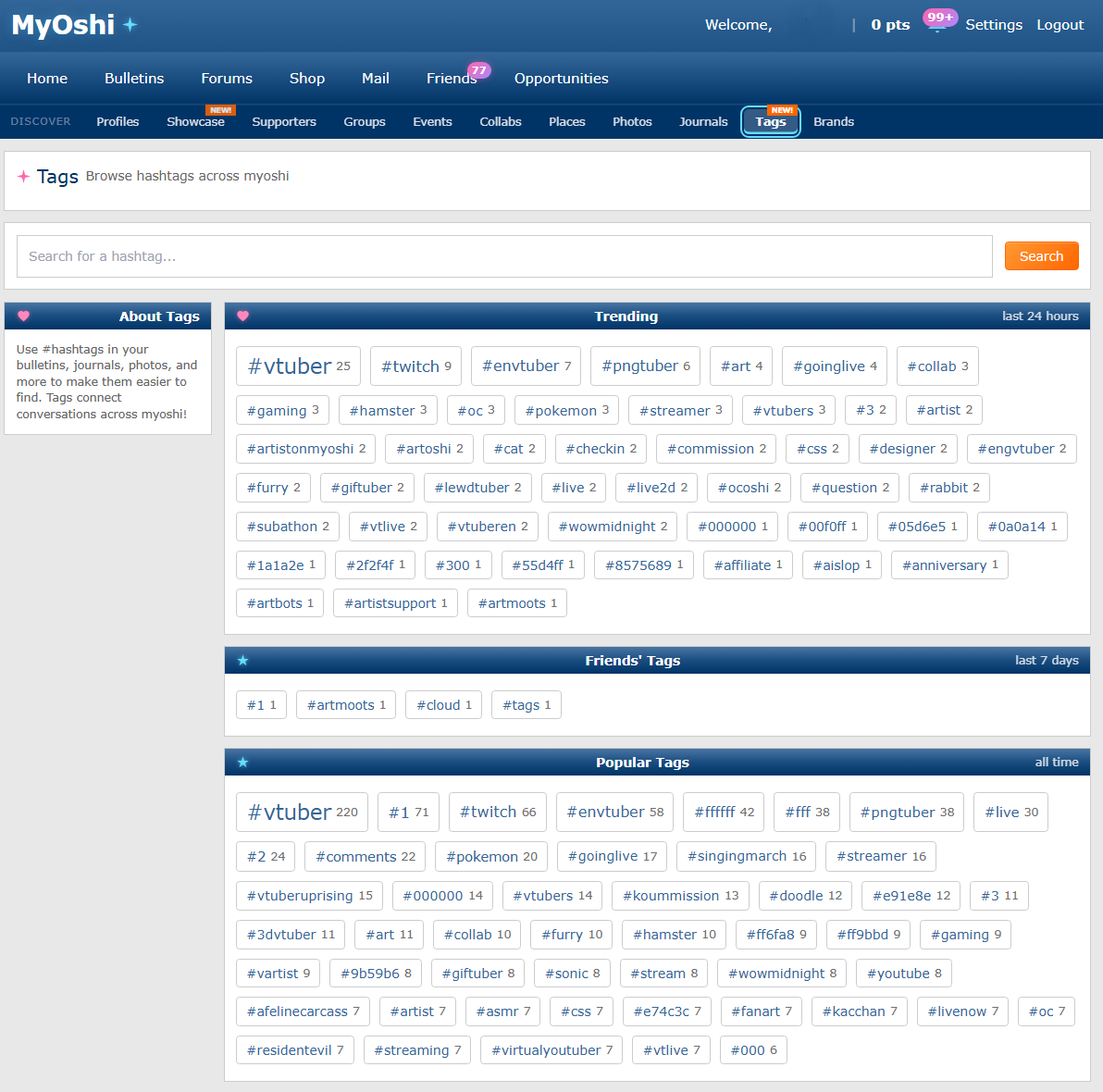Switch to the Showcase discover tab
Image resolution: width=1103 pixels, height=1092 pixels.
pos(195,122)
